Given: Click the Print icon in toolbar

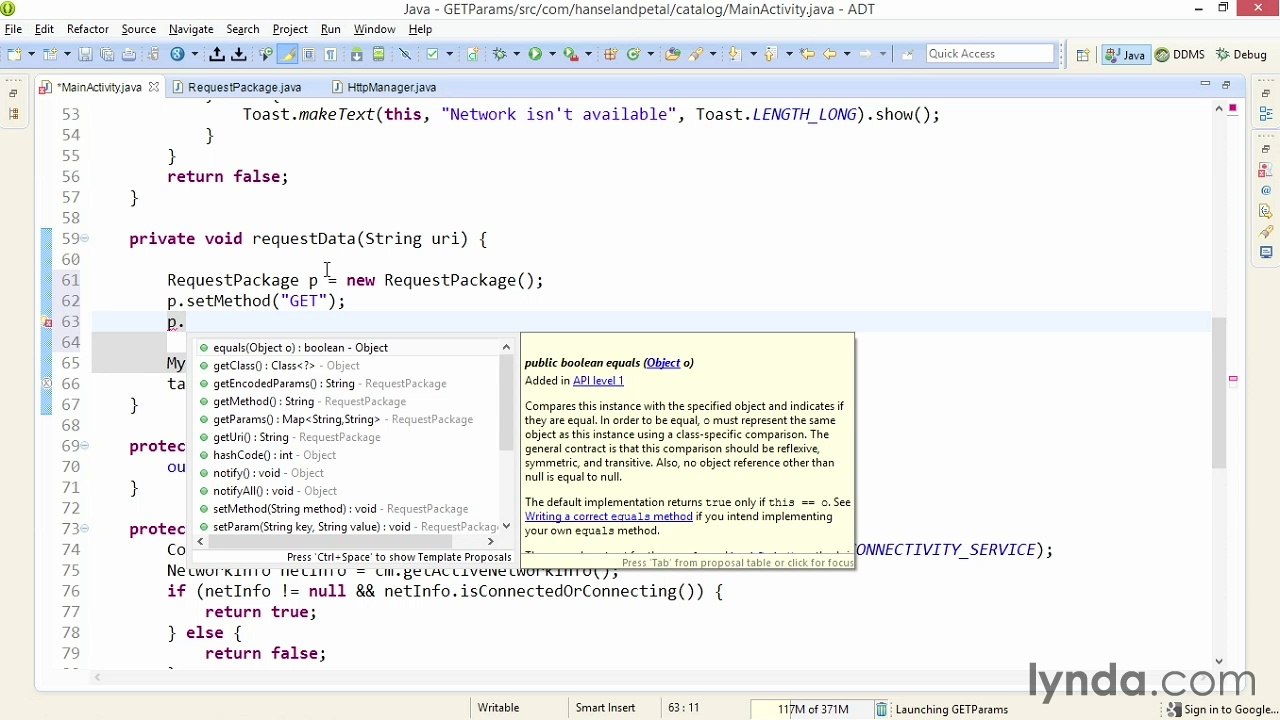Looking at the screenshot, I should [129, 54].
